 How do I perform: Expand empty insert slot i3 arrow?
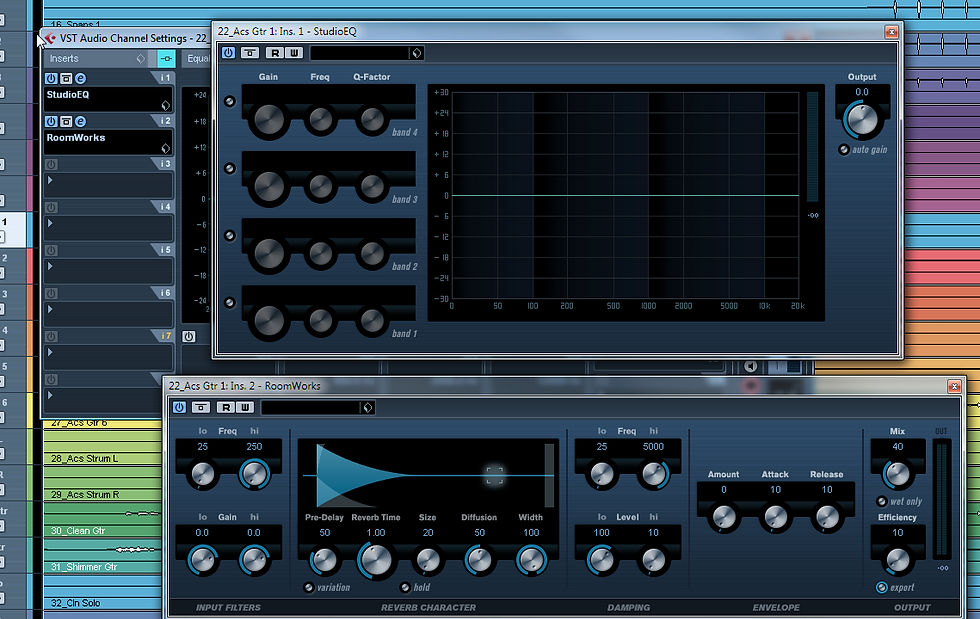(x=50, y=180)
